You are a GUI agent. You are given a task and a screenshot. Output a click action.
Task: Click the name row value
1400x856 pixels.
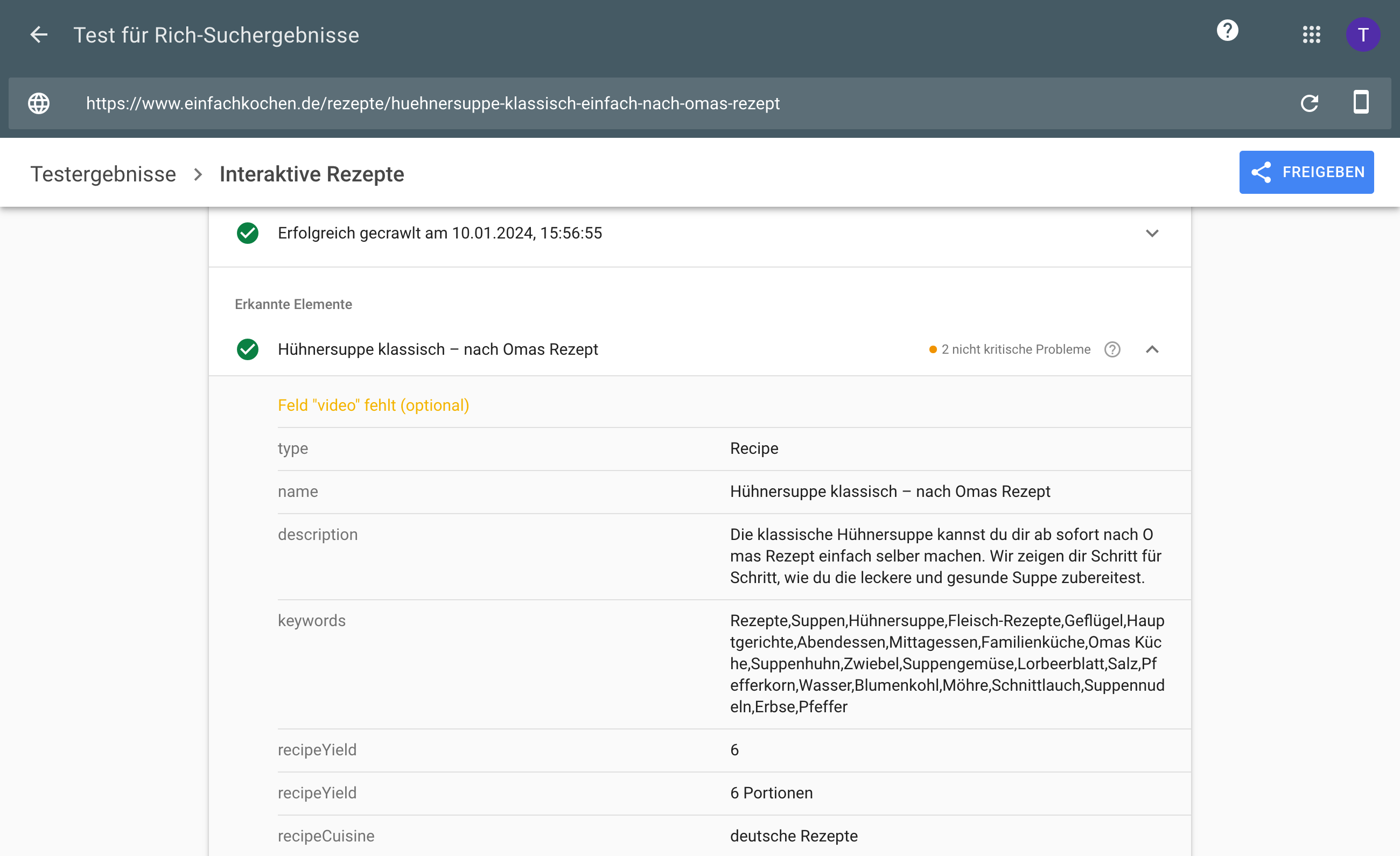(x=890, y=492)
